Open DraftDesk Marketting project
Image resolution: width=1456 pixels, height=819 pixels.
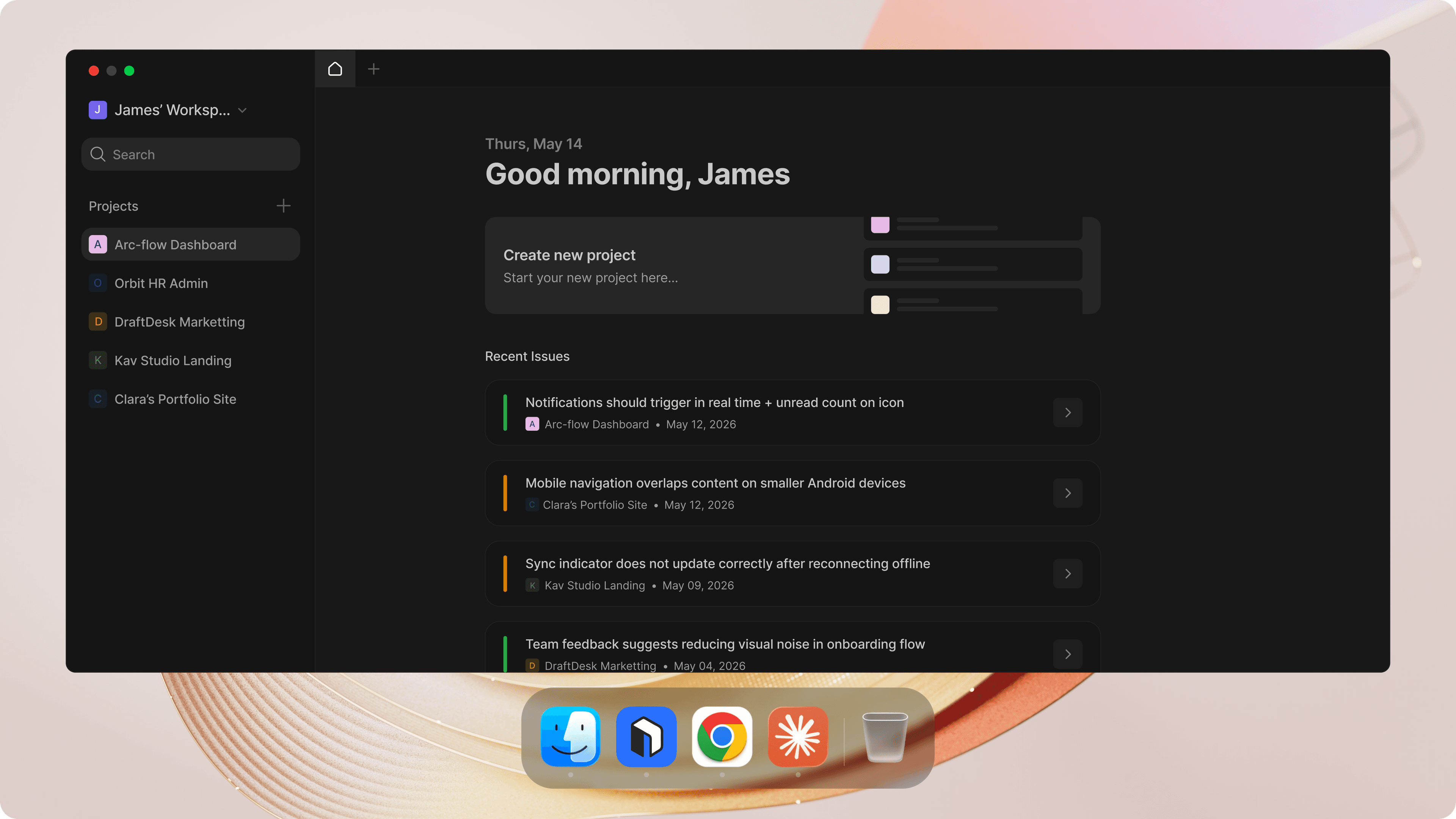tap(190, 322)
